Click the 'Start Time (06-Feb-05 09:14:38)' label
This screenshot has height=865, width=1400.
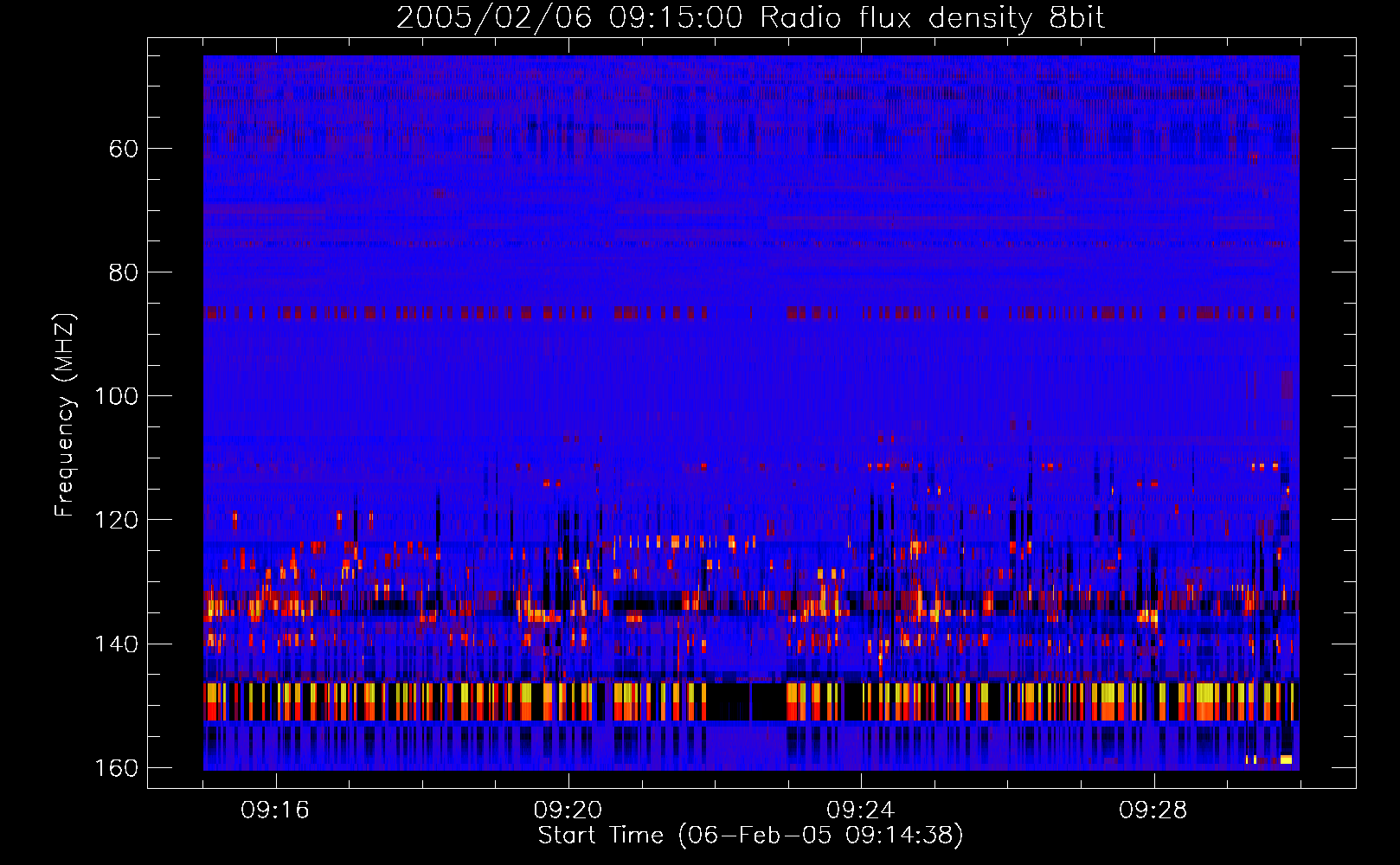(x=750, y=836)
